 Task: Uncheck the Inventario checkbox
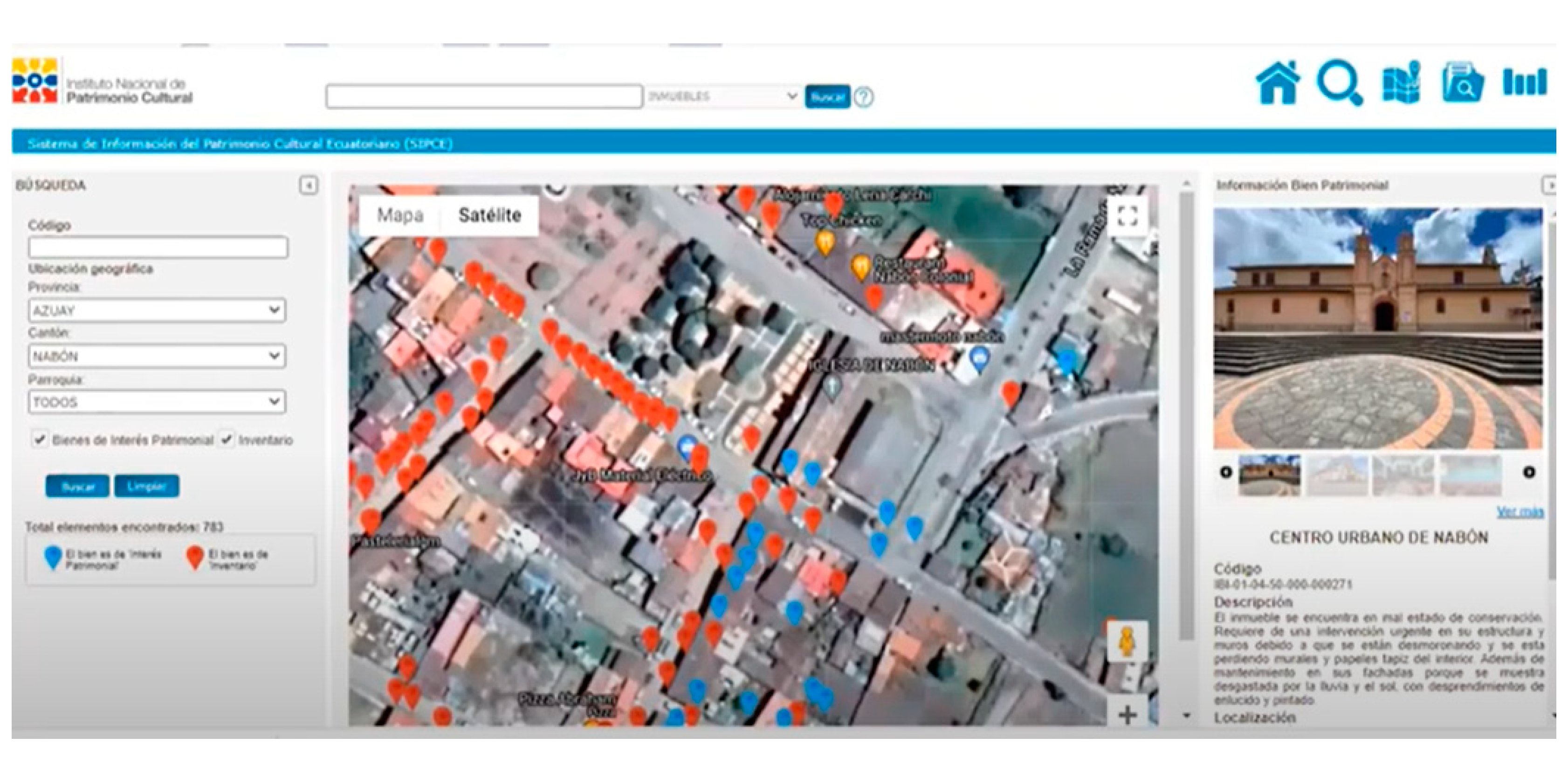[x=227, y=439]
